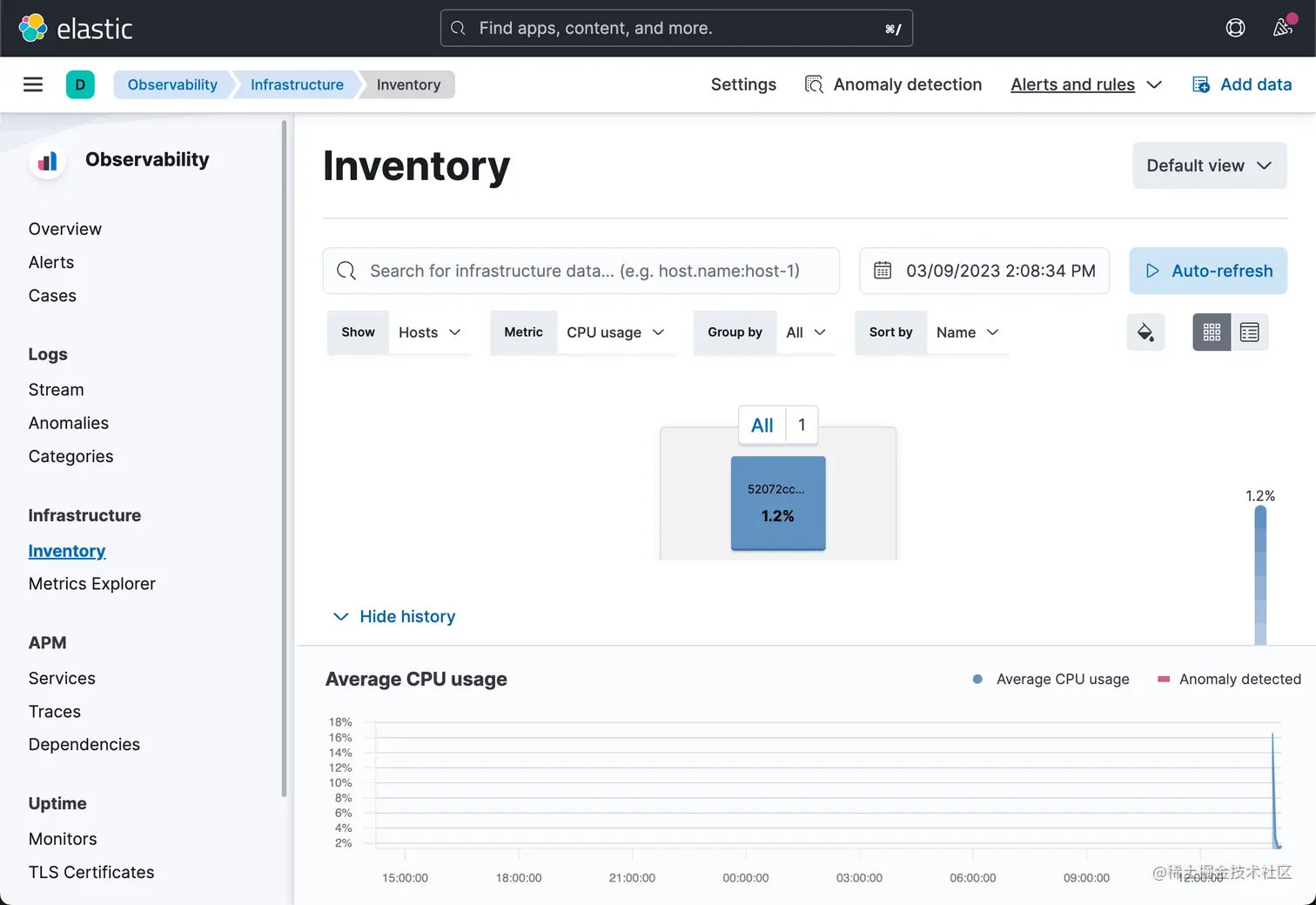Click the infrastructure search magnifier icon
Screen dimensions: 1316x905
tap(346, 271)
